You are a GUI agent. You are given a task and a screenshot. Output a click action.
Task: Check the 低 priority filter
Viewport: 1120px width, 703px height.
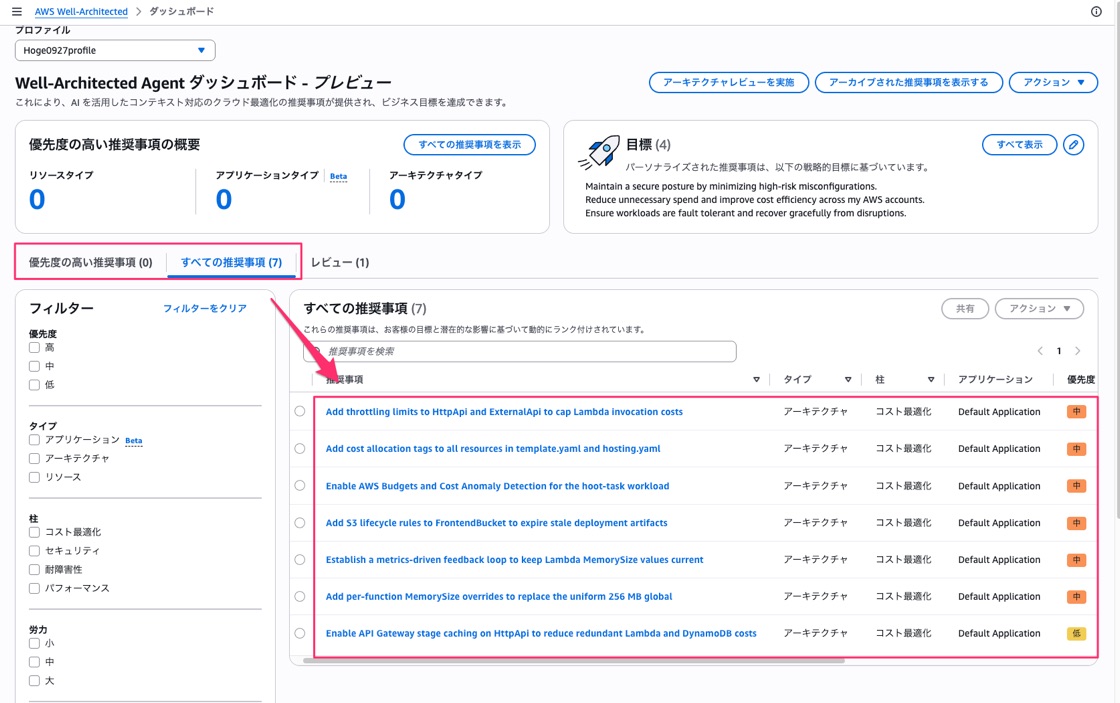34,384
